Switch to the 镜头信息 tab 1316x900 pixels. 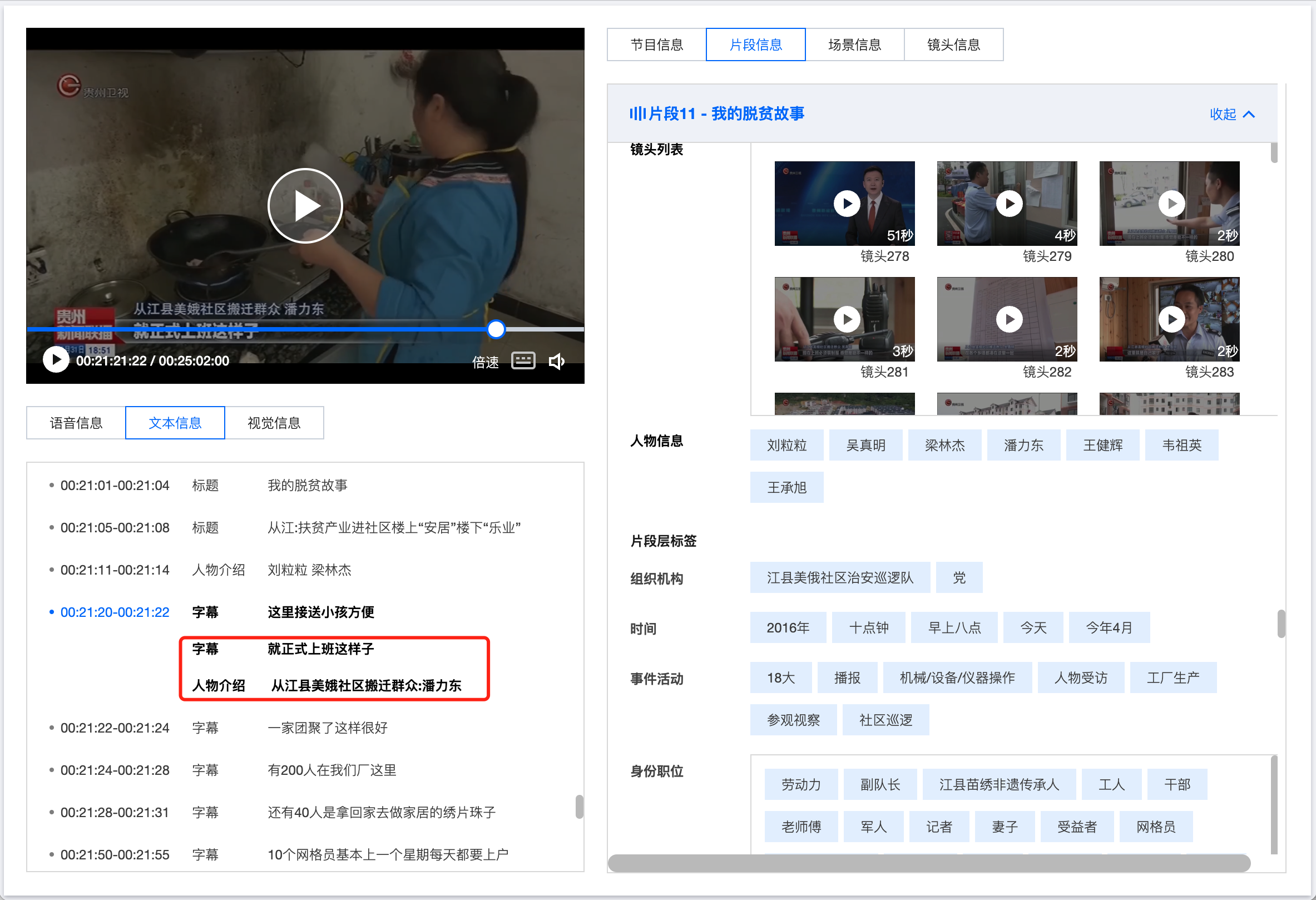coord(953,44)
